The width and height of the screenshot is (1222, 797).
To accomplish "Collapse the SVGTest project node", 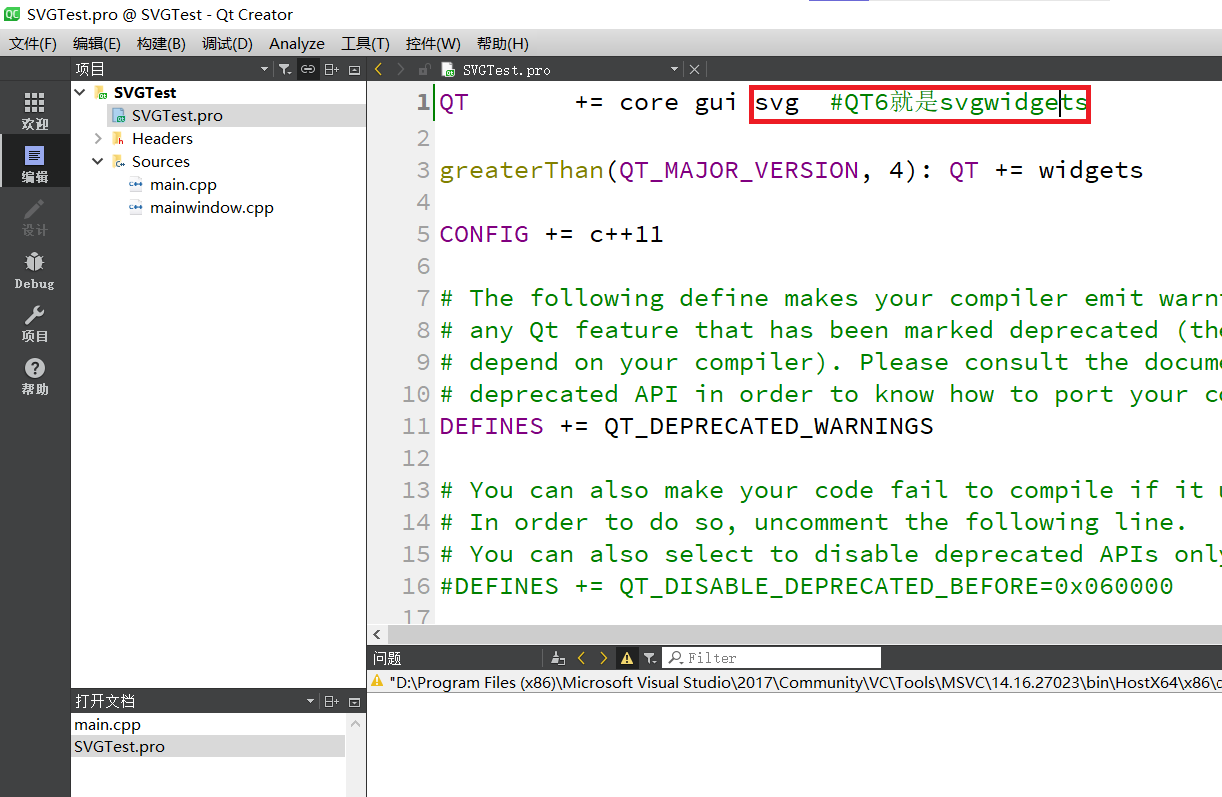I will (80, 92).
